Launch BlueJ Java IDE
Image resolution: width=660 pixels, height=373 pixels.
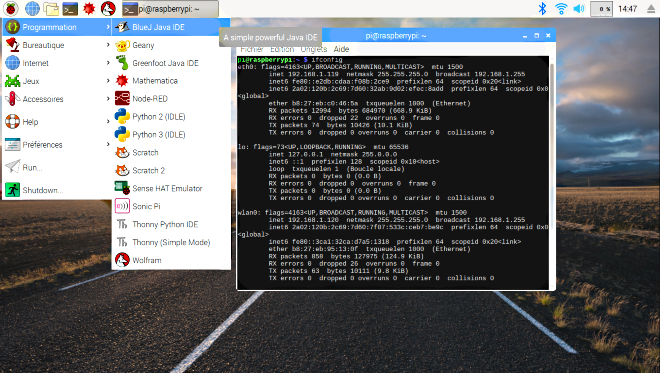[x=171, y=27]
